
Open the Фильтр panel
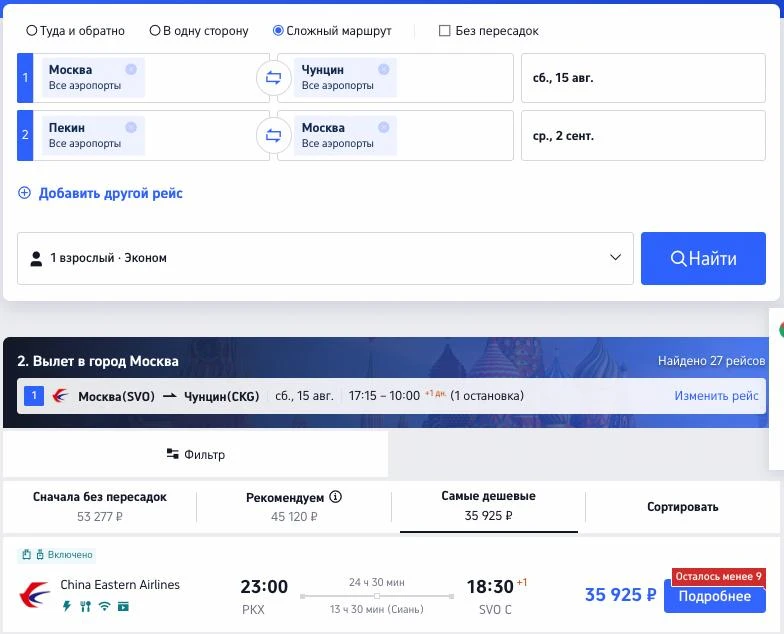(196, 454)
